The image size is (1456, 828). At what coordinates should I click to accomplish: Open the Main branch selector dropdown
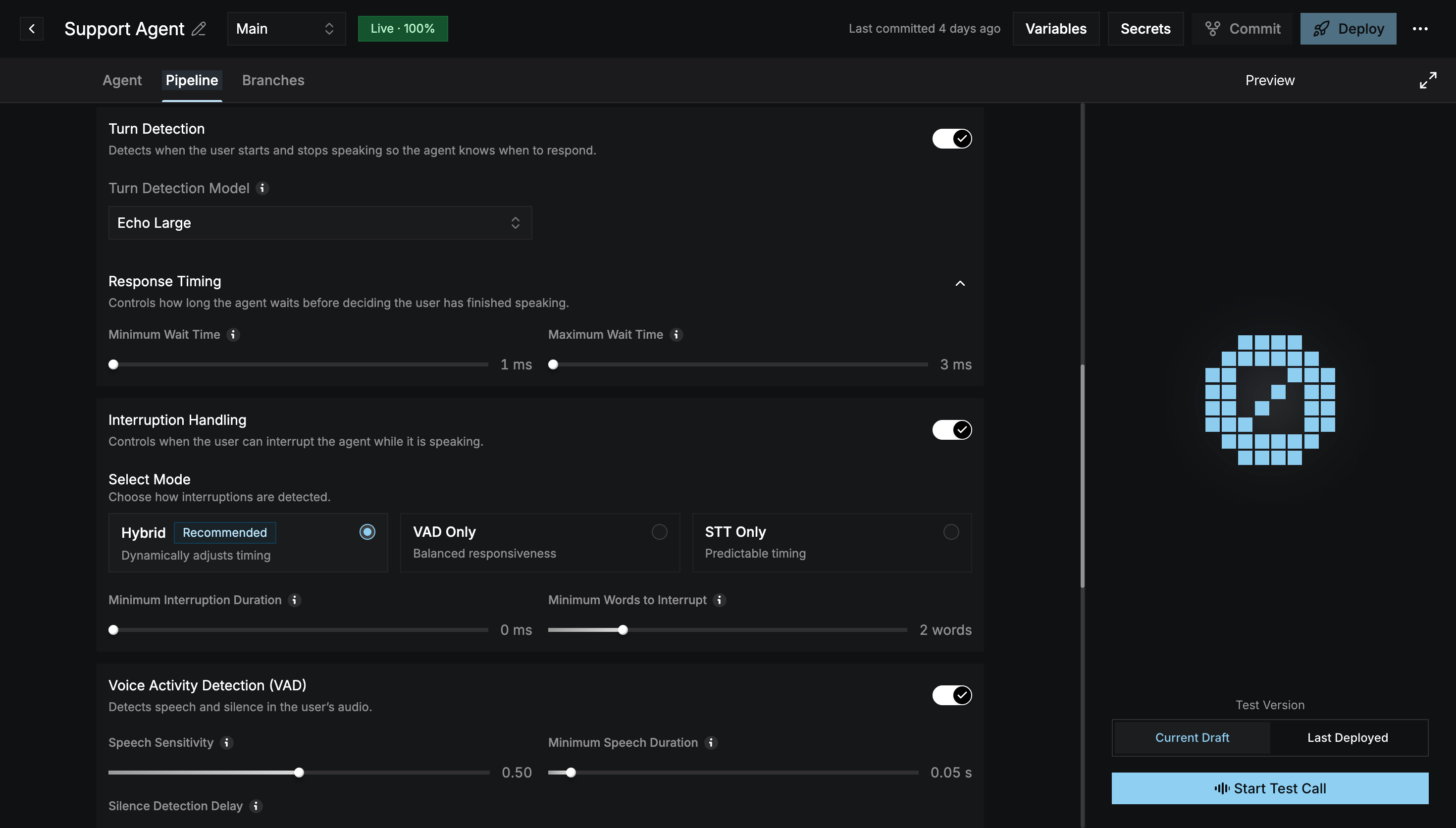tap(286, 28)
